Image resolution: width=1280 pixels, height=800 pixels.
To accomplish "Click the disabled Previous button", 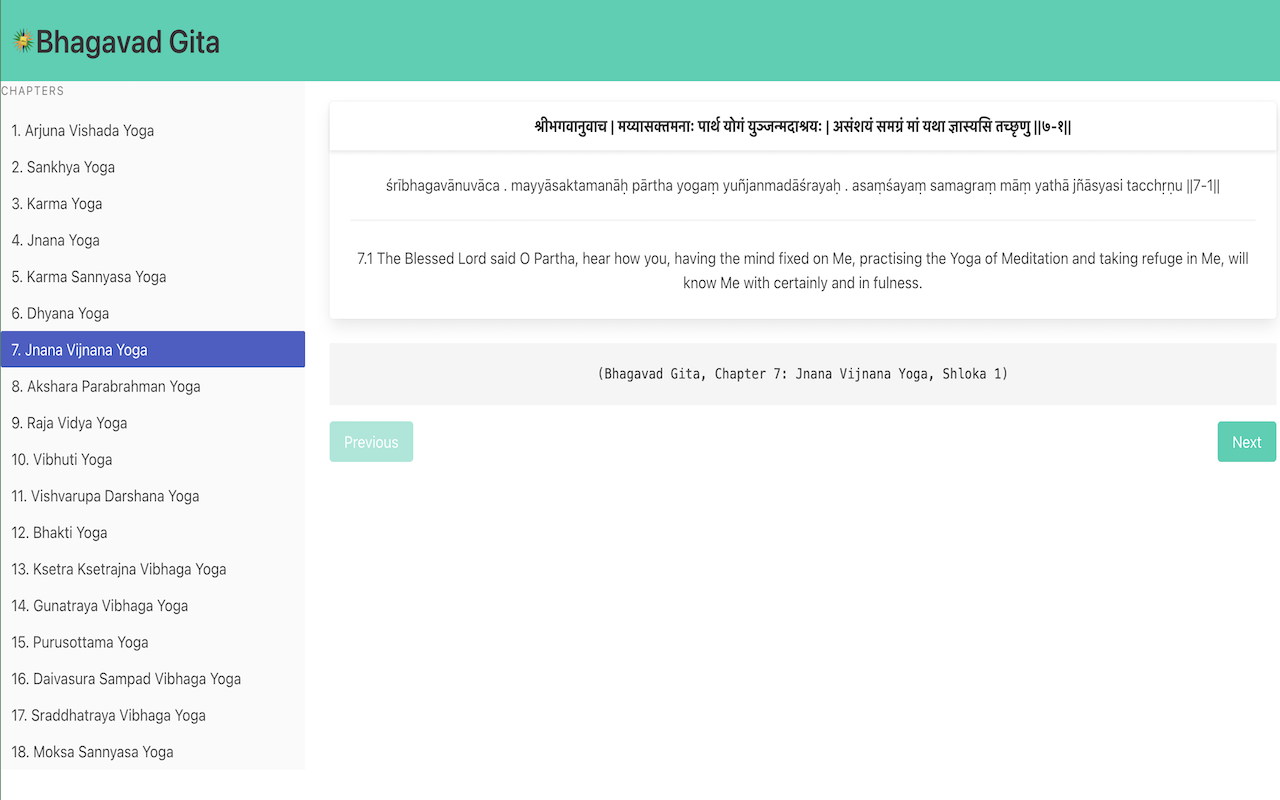I will click(x=371, y=442).
